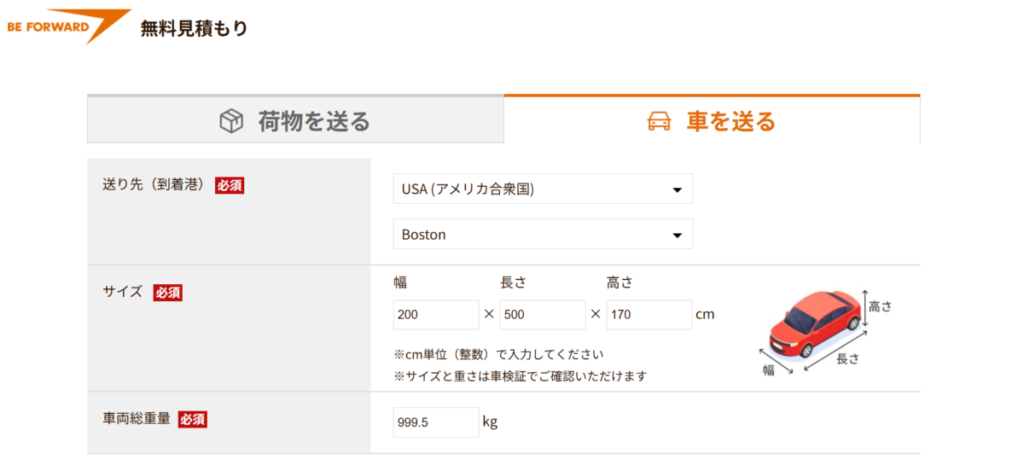Viewport: 1024px width, 471px height.
Task: Click the 必須 badge beside サイズ
Action: point(167,293)
